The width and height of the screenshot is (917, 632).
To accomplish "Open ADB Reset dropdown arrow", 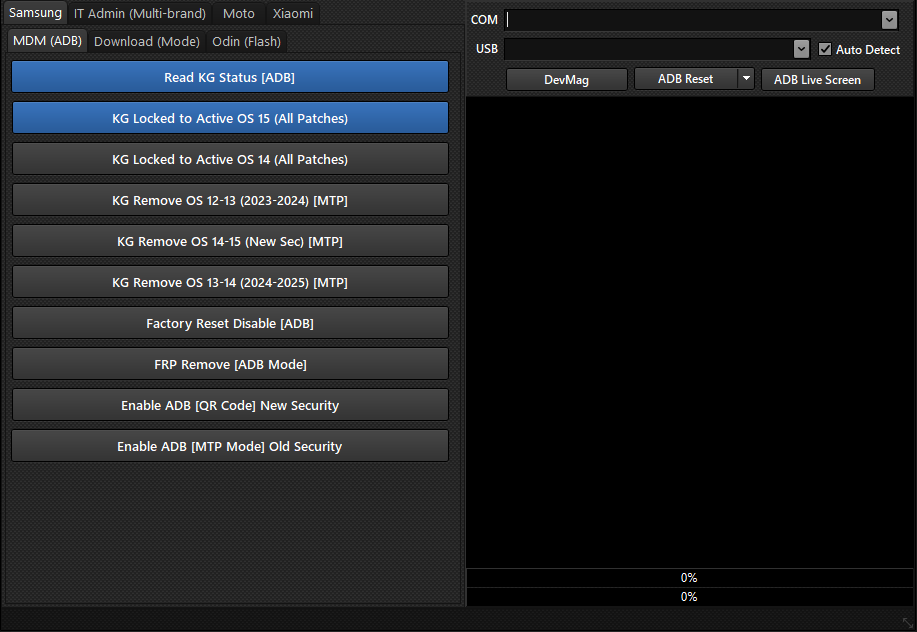I will click(x=746, y=79).
